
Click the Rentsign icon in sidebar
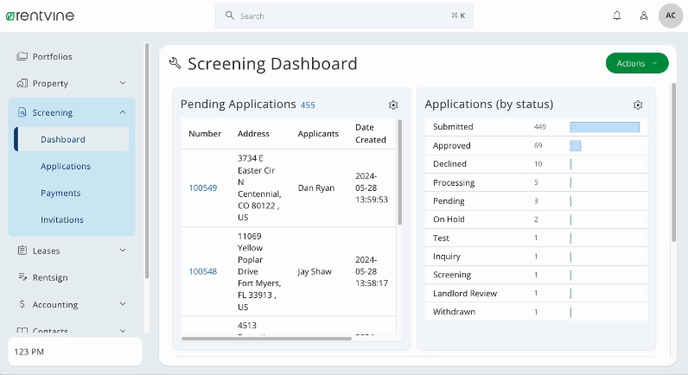(x=22, y=277)
